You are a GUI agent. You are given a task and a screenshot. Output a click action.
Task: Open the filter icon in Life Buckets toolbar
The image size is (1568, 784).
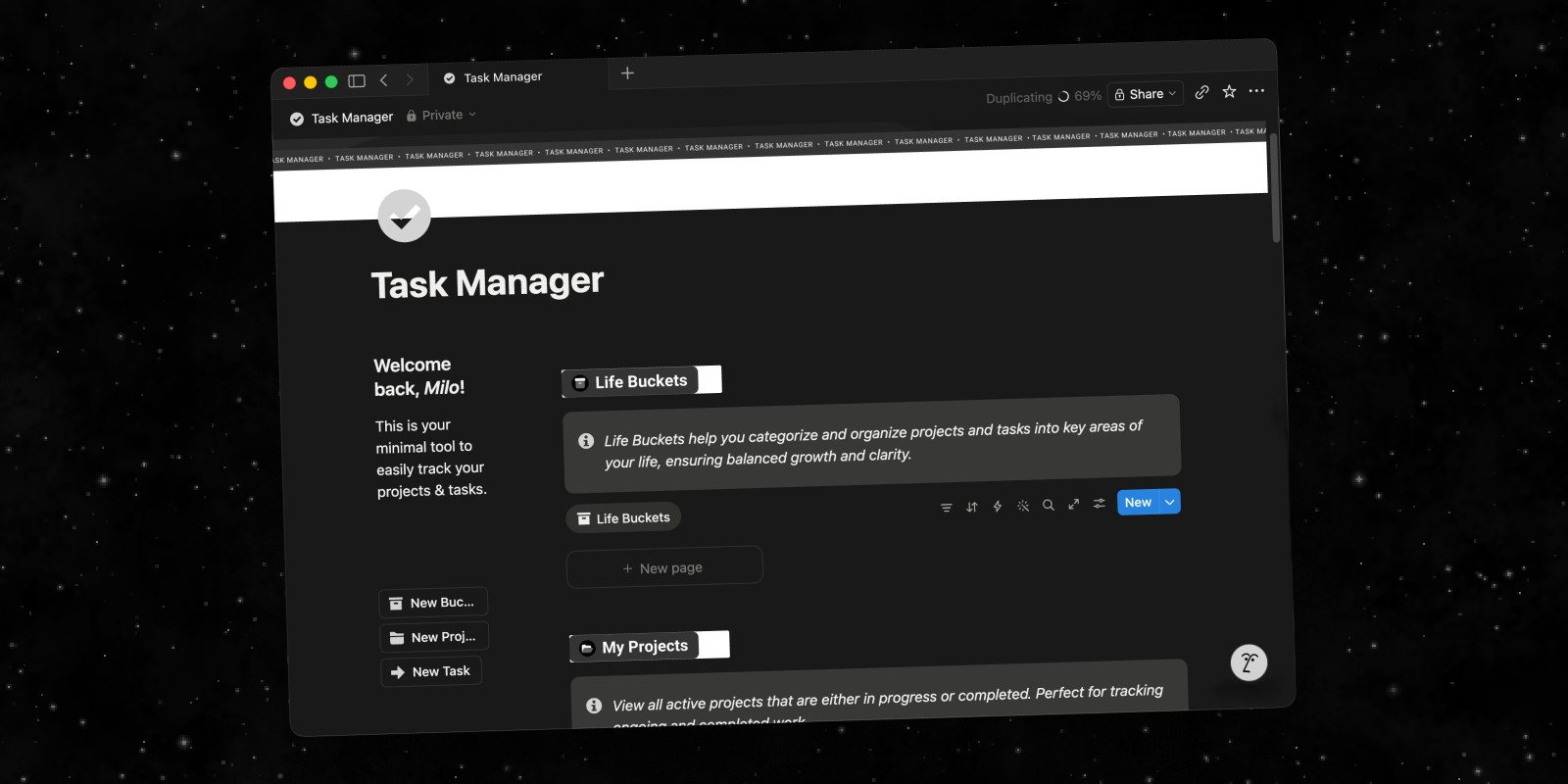pos(946,508)
